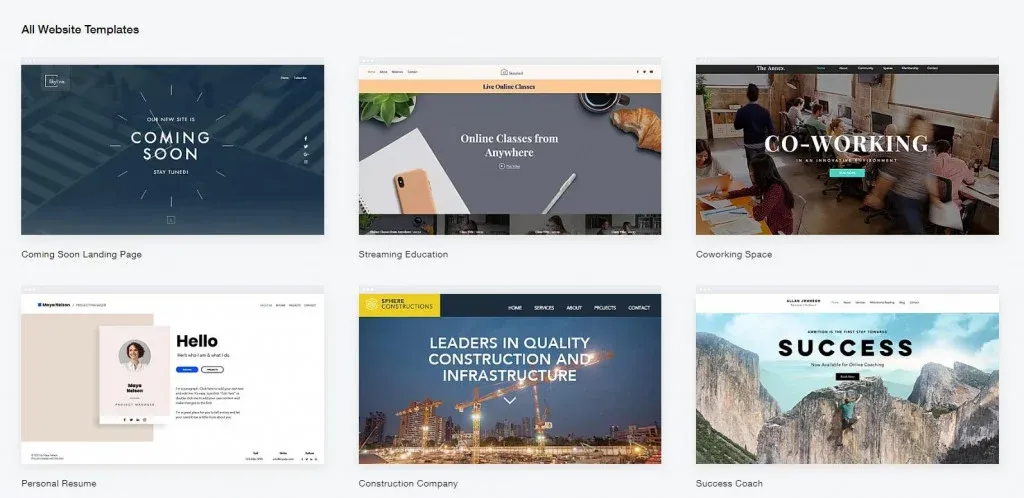Click the play video icon under Online Classes

coord(502,166)
